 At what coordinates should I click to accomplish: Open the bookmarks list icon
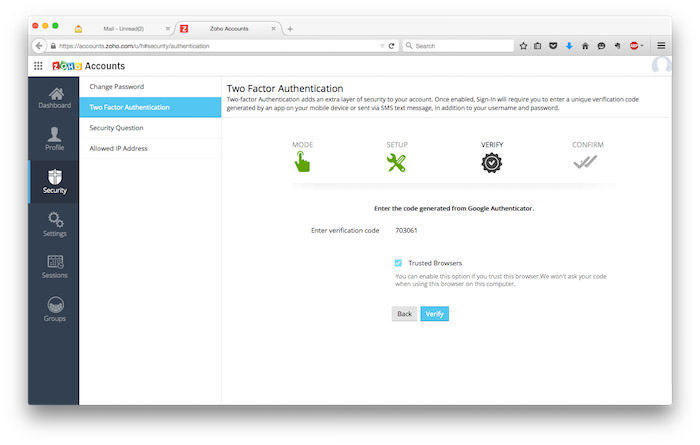click(x=538, y=46)
